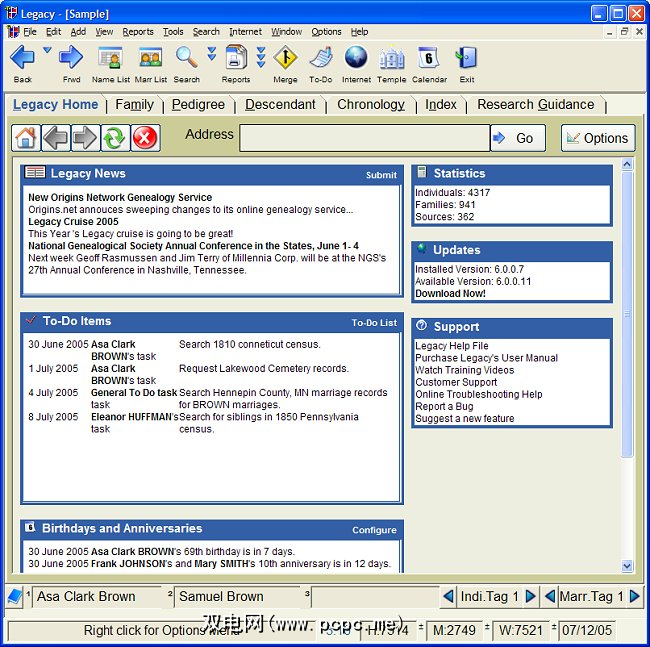650x647 pixels.
Task: Open the Reports menu
Action: tap(138, 32)
